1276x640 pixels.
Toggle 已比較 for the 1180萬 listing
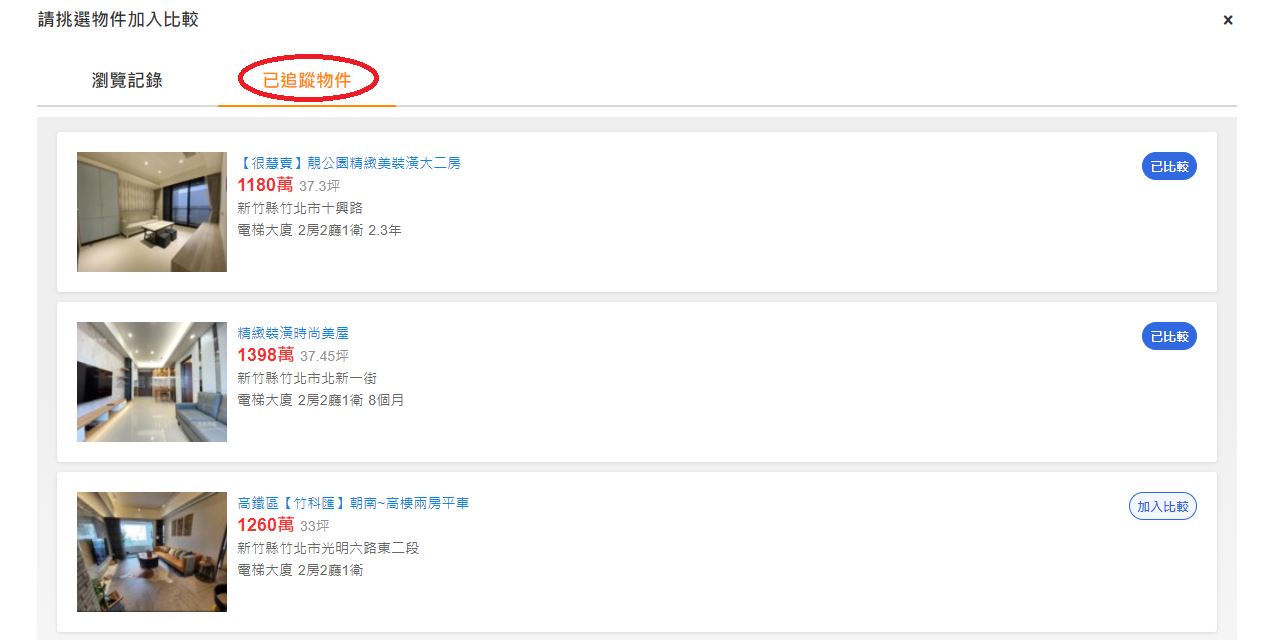click(x=1169, y=167)
